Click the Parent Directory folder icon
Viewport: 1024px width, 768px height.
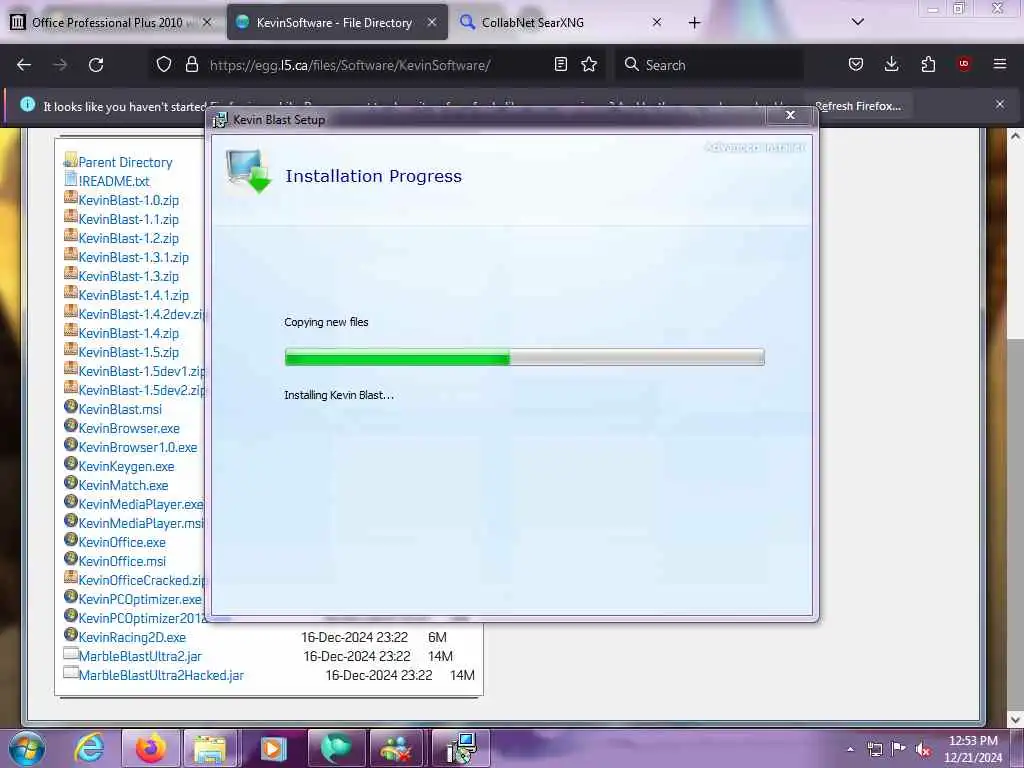pos(71,160)
